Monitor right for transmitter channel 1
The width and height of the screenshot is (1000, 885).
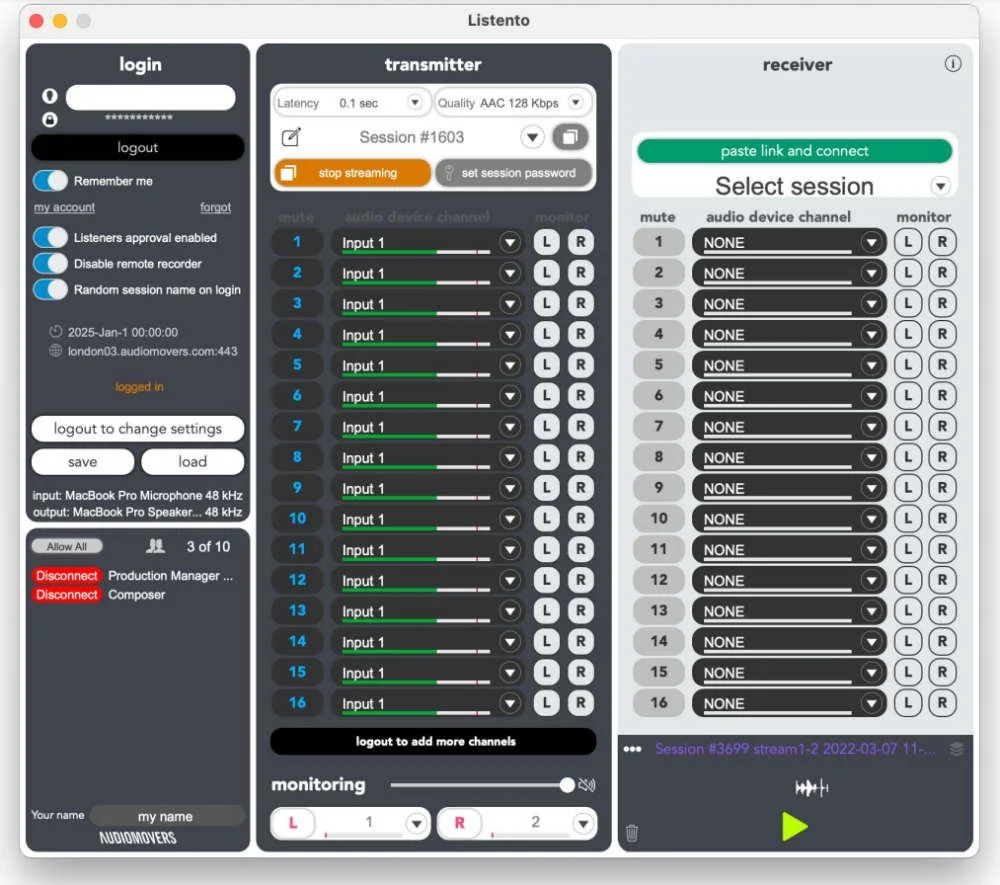580,242
